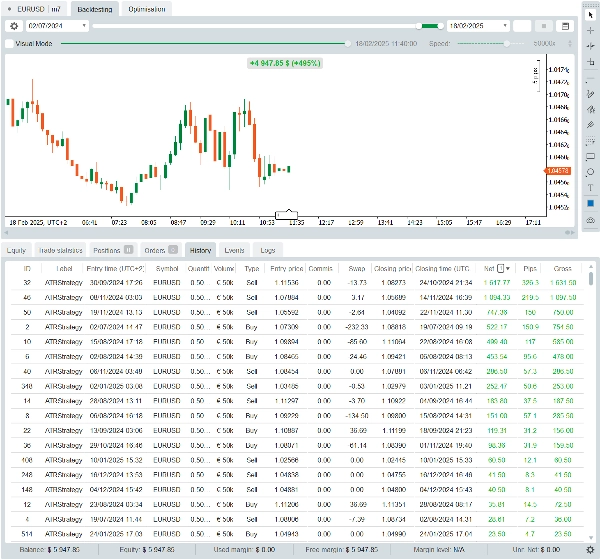Click the Net column sort arrow

[x=508, y=268]
